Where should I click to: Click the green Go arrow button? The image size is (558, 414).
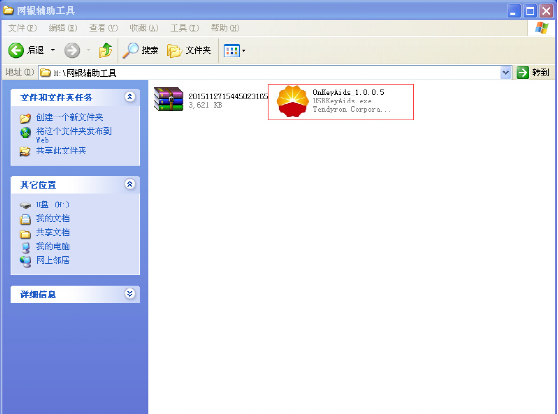522,73
